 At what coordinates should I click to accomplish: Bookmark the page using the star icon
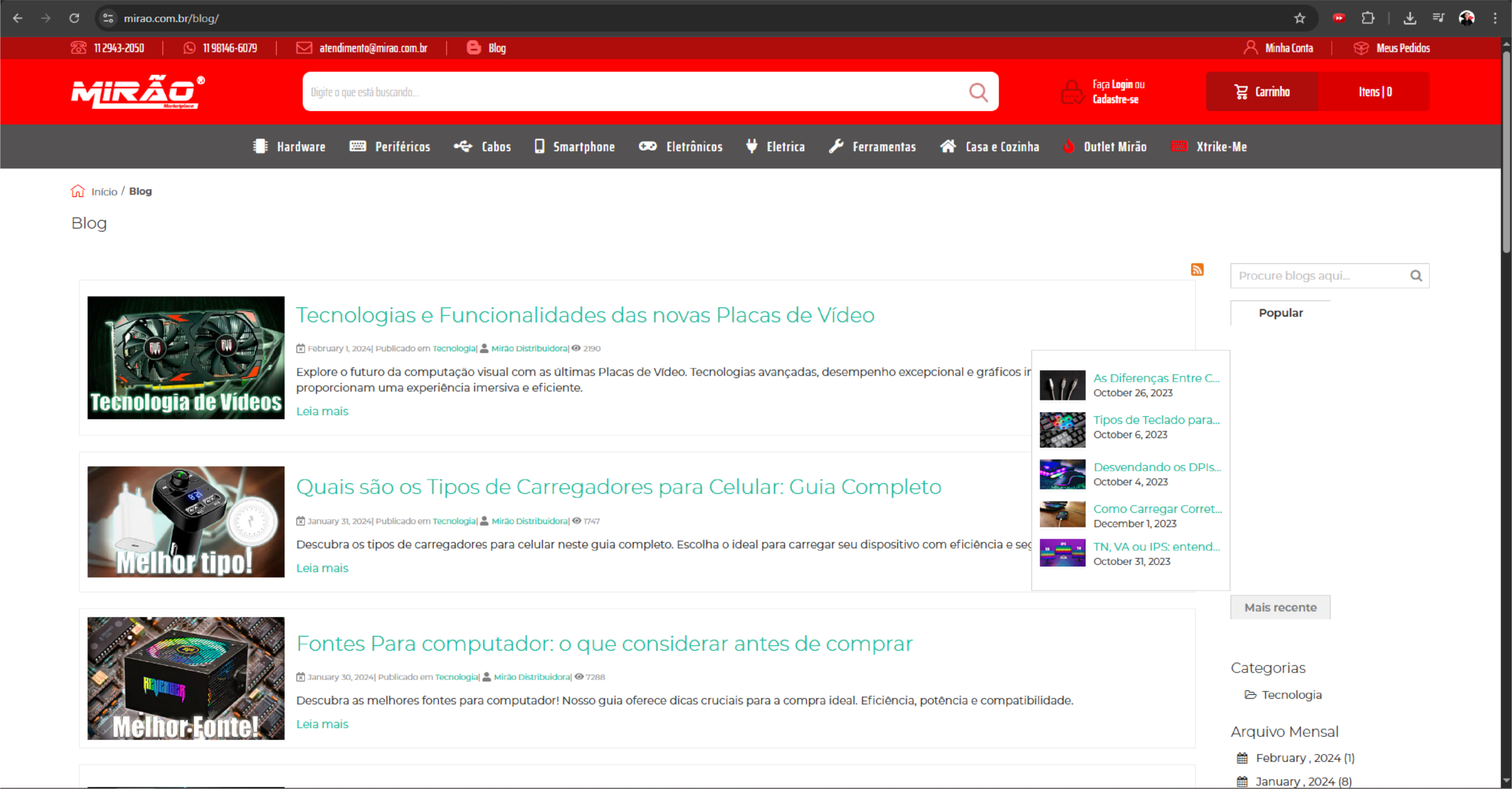pos(1299,18)
